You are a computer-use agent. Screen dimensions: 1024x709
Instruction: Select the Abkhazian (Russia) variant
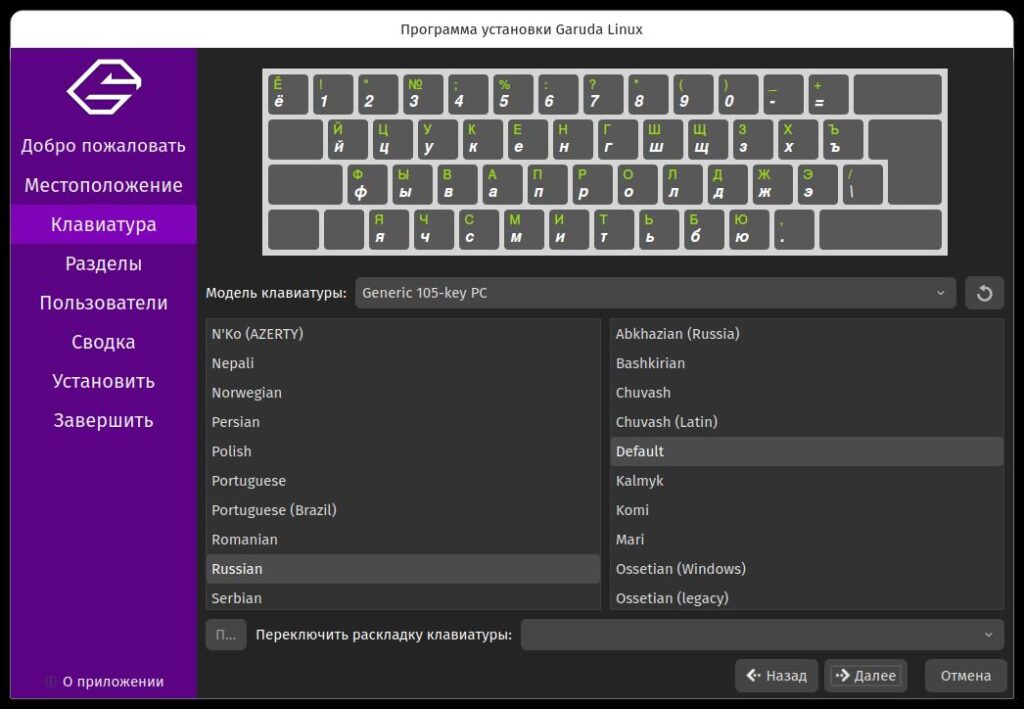[x=807, y=334]
